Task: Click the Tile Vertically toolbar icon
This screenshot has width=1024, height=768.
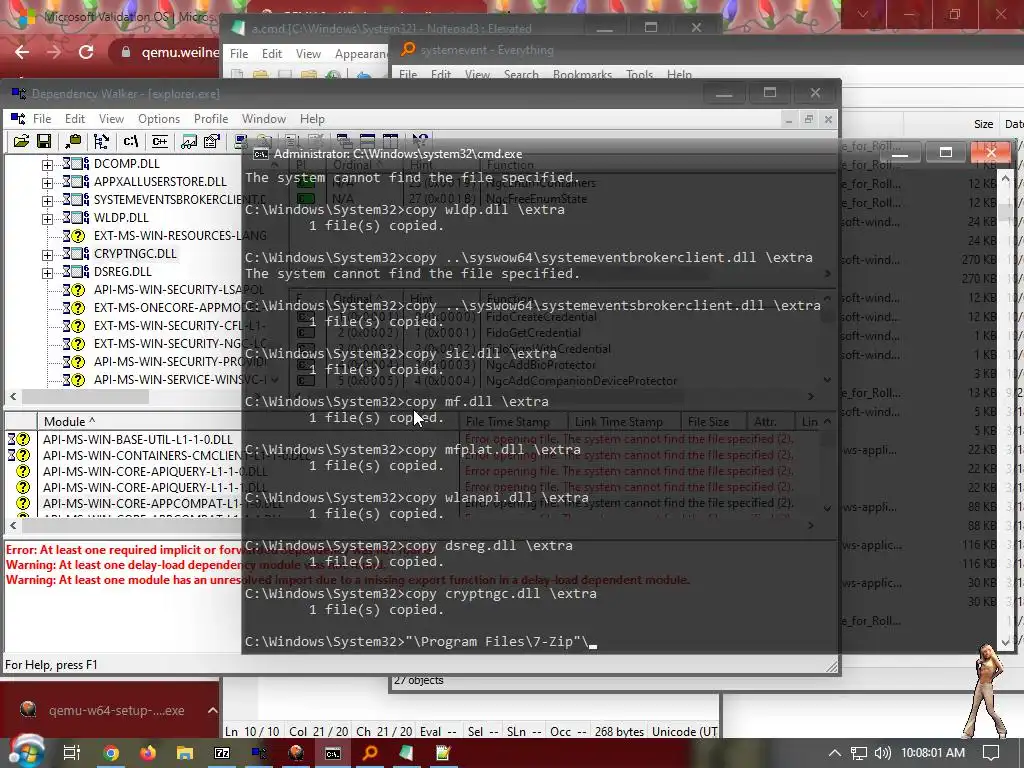Action: tap(390, 141)
